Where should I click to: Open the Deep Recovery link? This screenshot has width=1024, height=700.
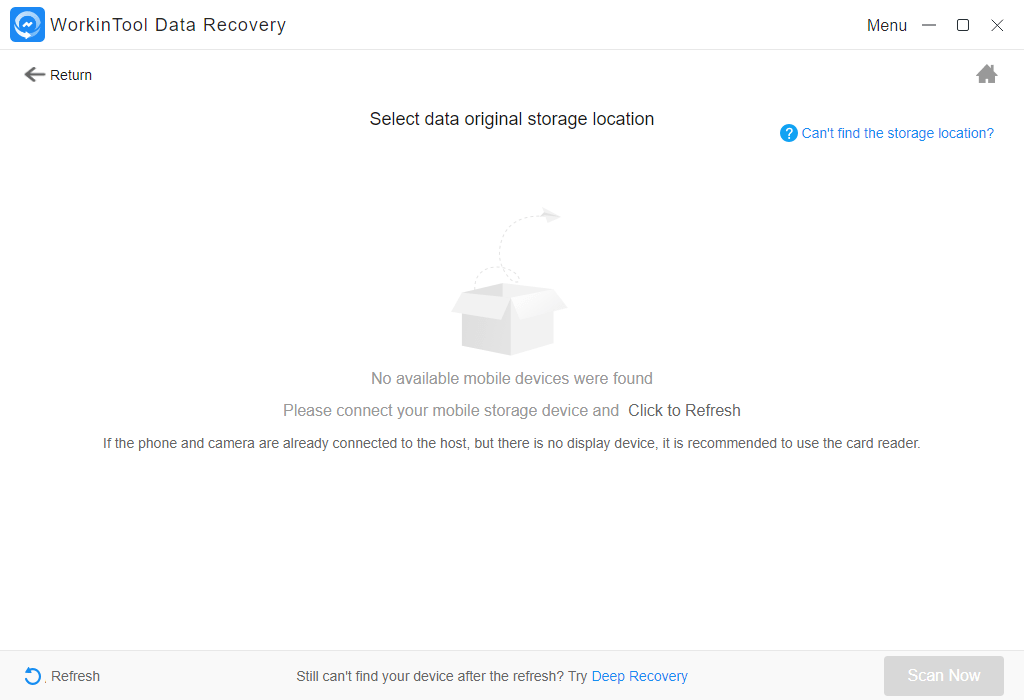pos(639,676)
